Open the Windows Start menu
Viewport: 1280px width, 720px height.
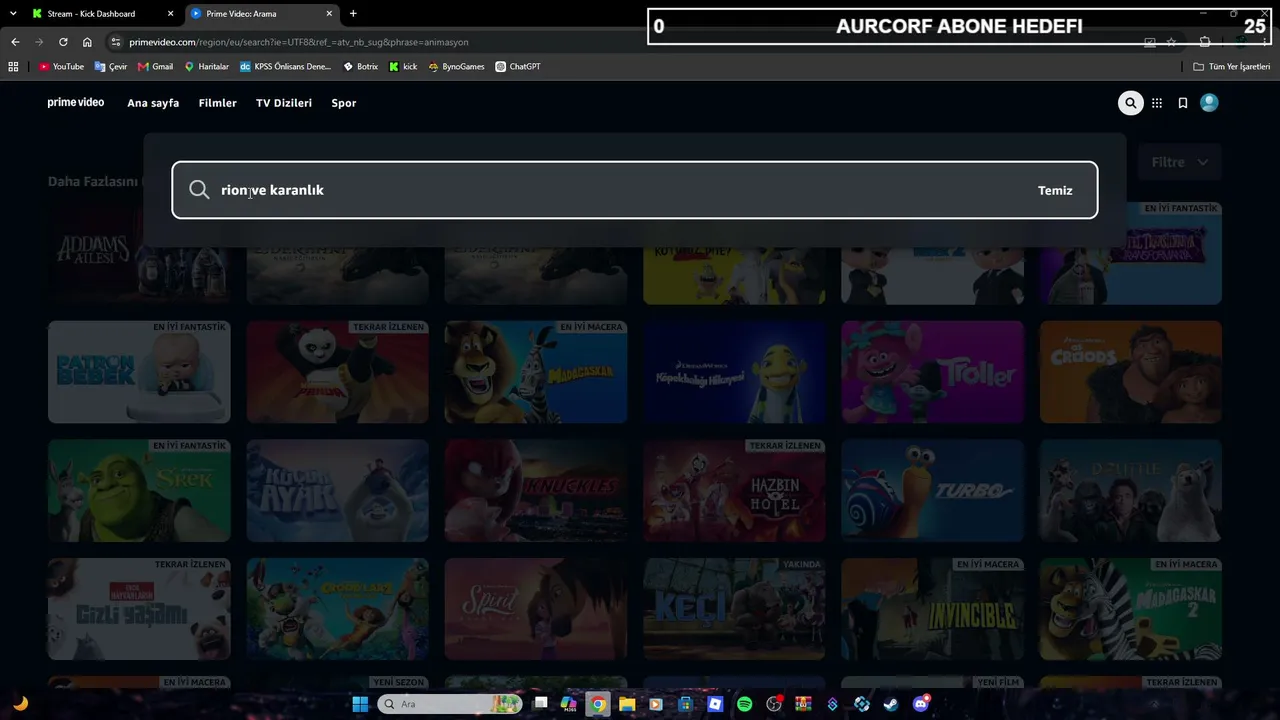(x=360, y=704)
